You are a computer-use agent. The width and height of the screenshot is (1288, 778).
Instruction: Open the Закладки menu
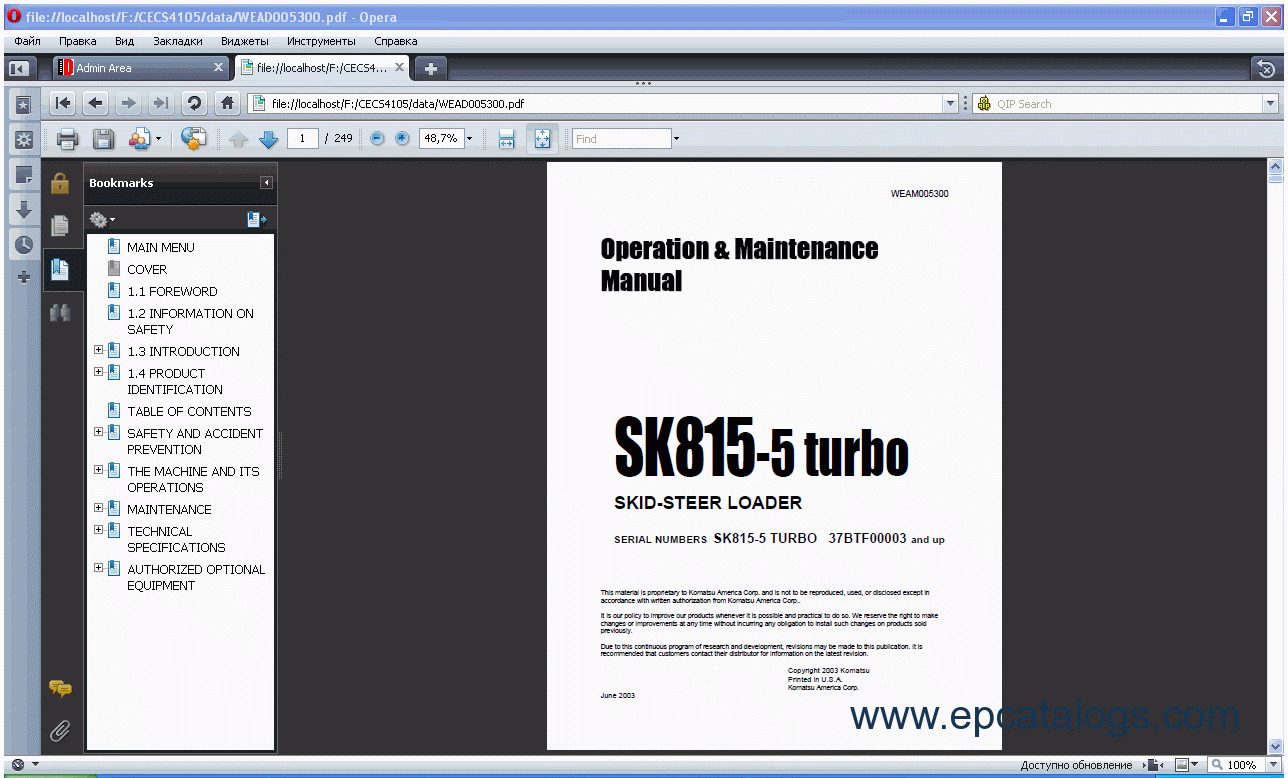coord(178,41)
